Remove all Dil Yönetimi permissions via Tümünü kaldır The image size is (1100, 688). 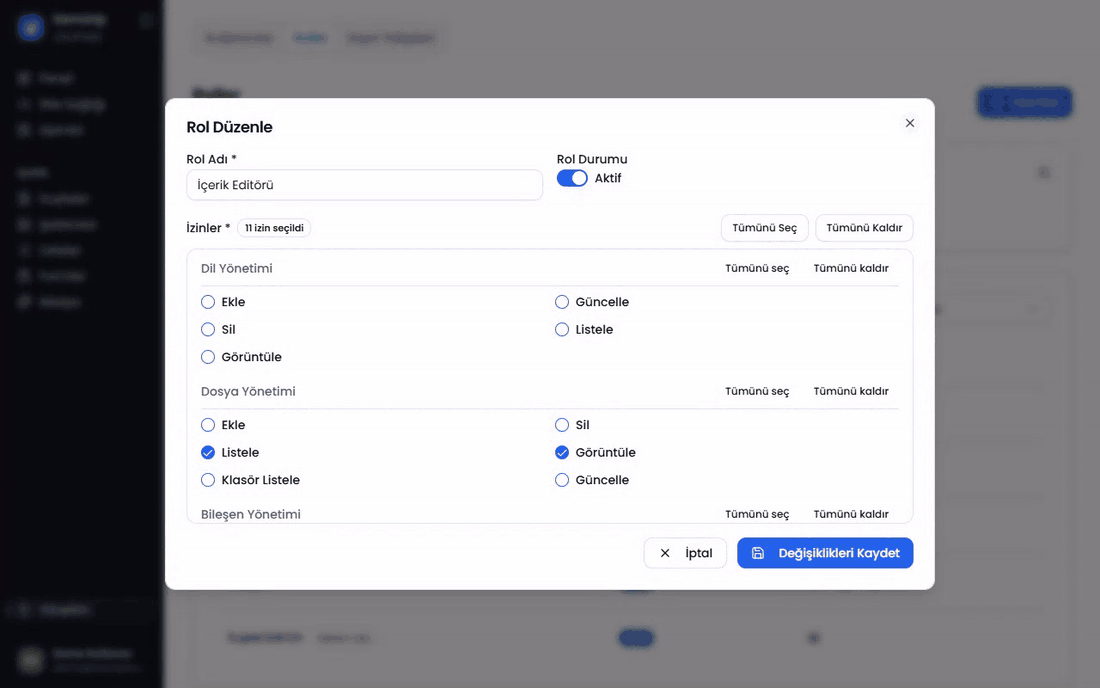click(851, 269)
